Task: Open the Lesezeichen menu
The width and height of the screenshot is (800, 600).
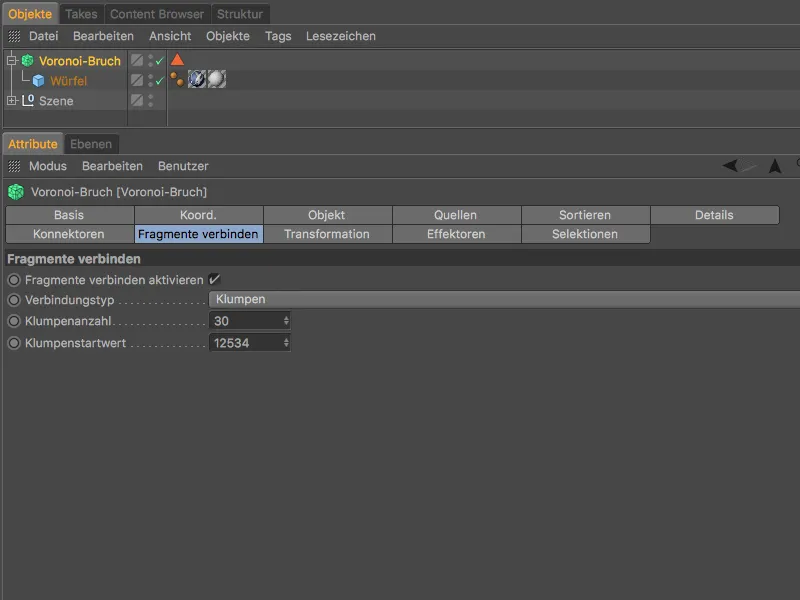Action: click(341, 36)
